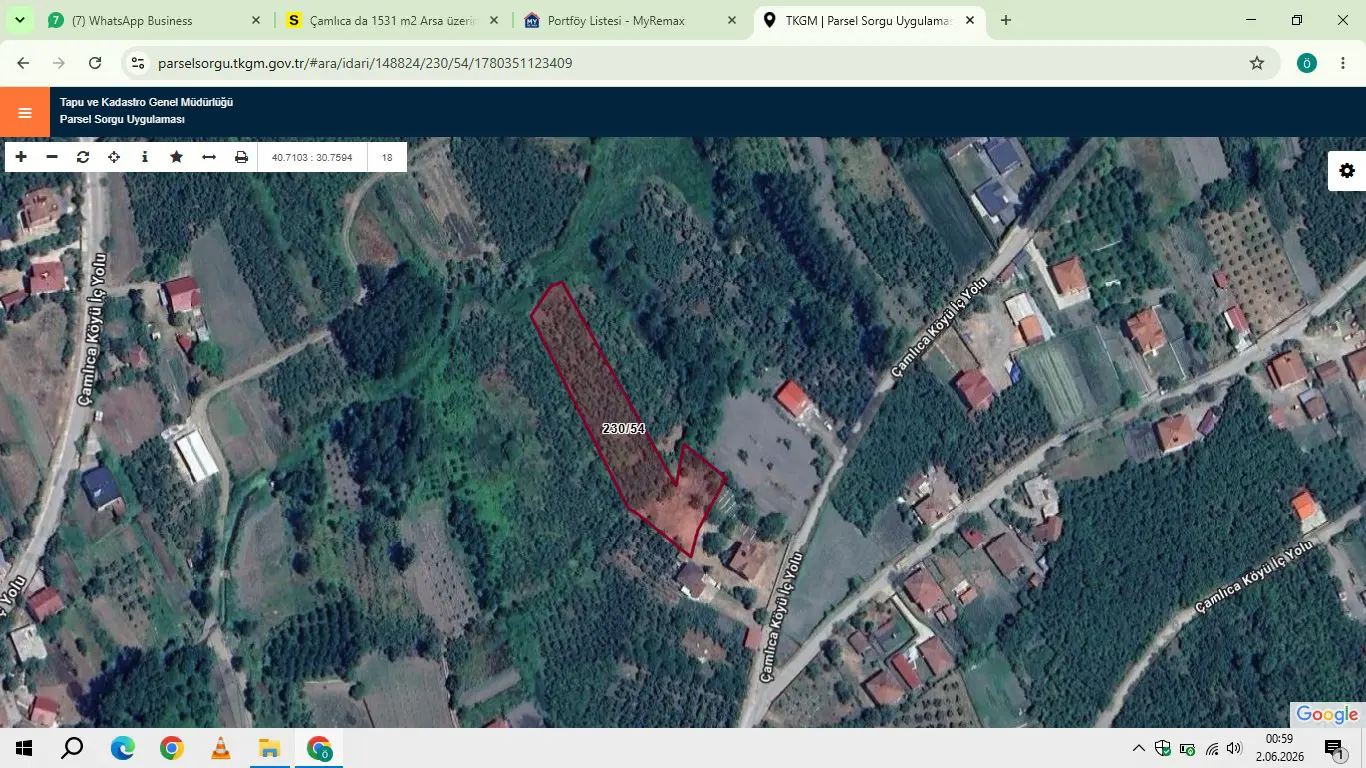This screenshot has height=768, width=1366.
Task: Open a new browser tab
Action: pos(1006,20)
